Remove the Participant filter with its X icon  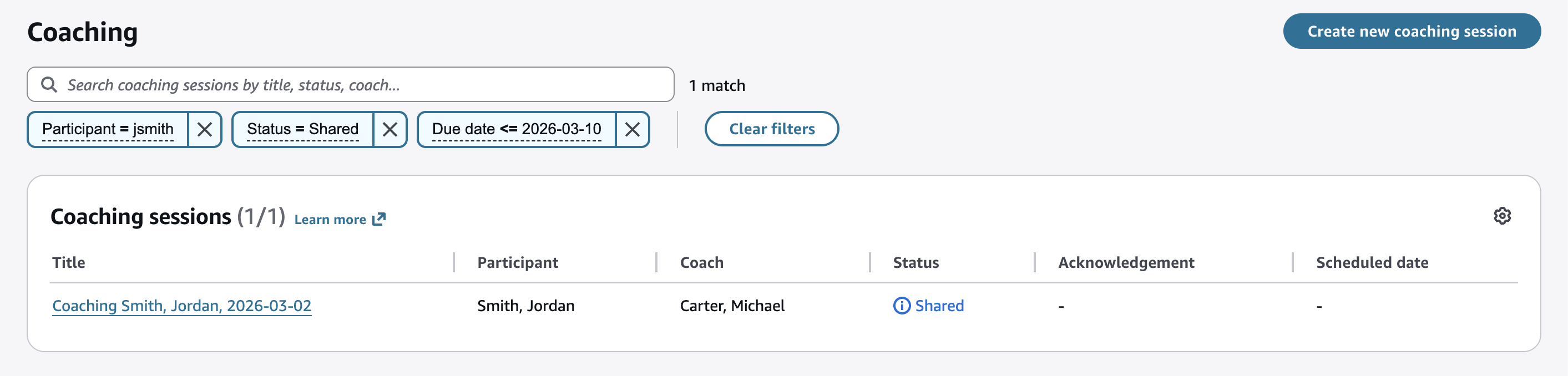point(205,129)
